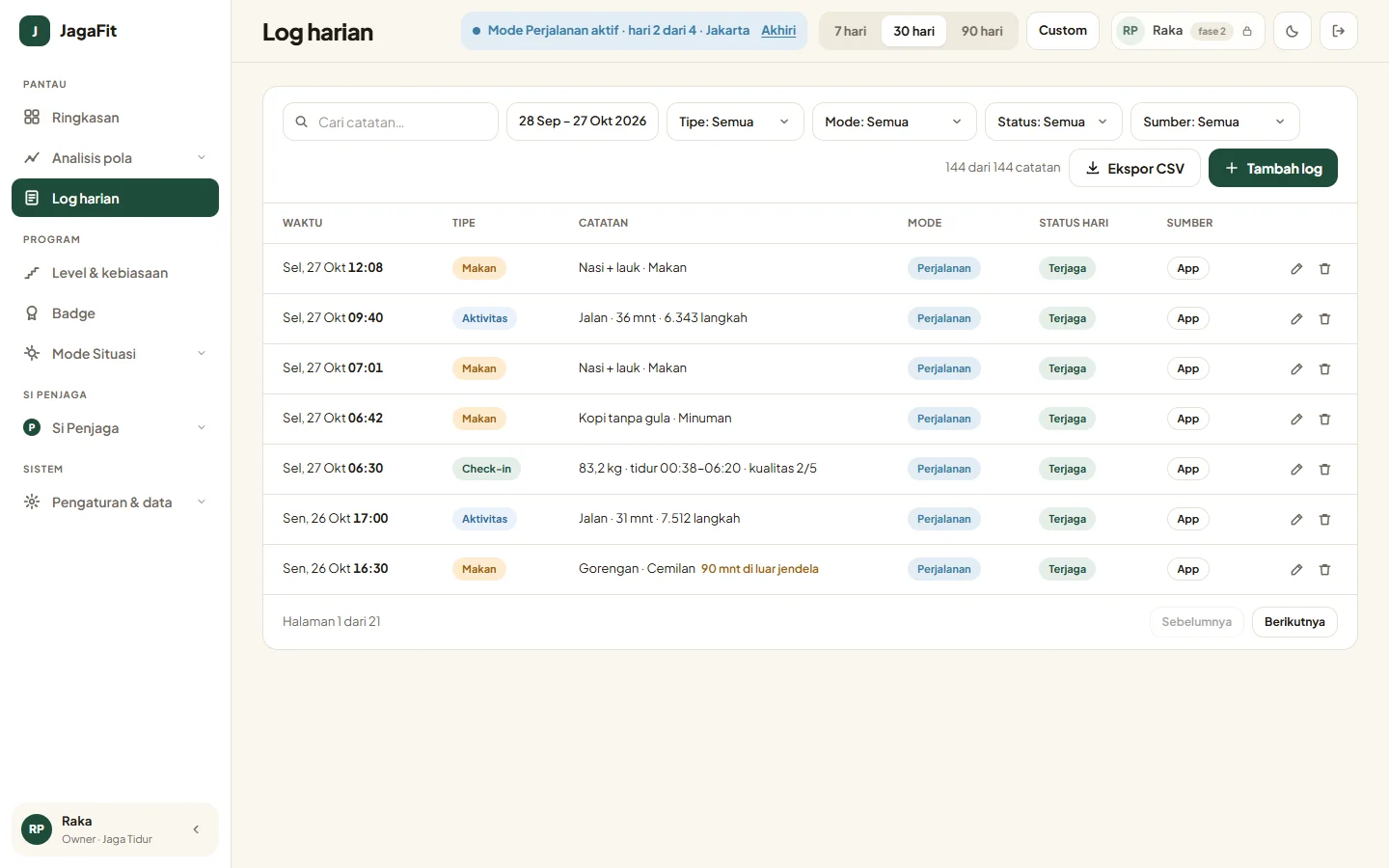
Task: Export logs with Ekspor CSV
Action: [1134, 168]
